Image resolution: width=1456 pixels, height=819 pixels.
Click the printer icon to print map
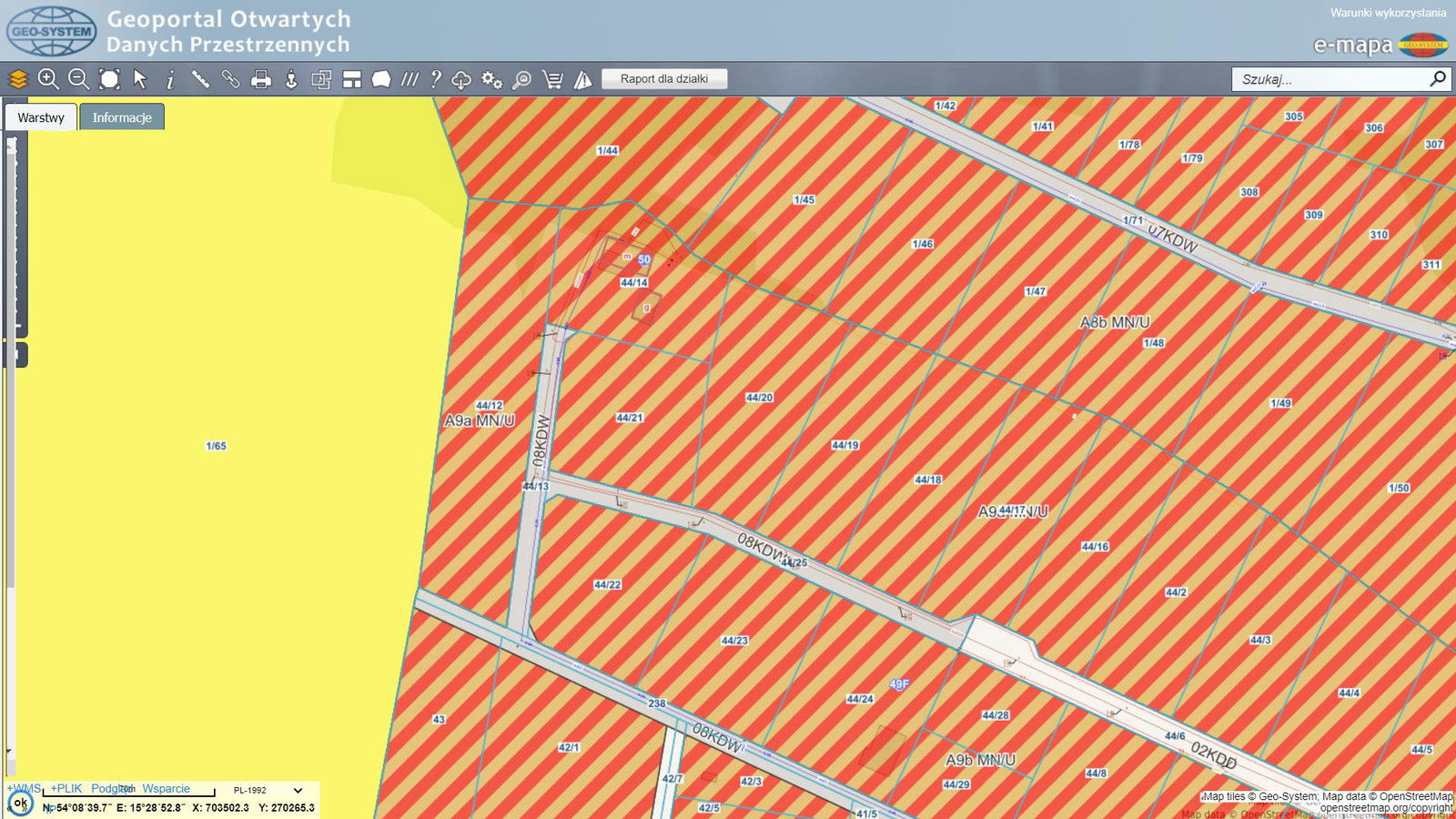[x=261, y=79]
